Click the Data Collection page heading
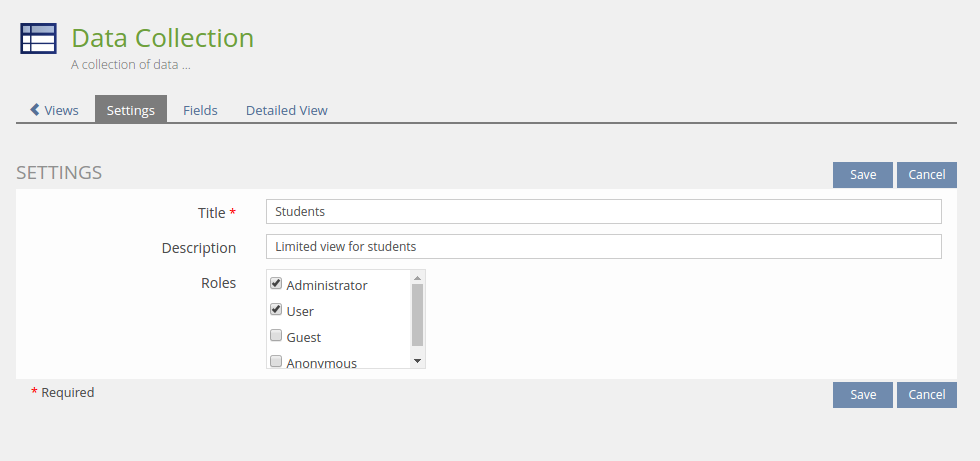The image size is (980, 461). [x=163, y=38]
